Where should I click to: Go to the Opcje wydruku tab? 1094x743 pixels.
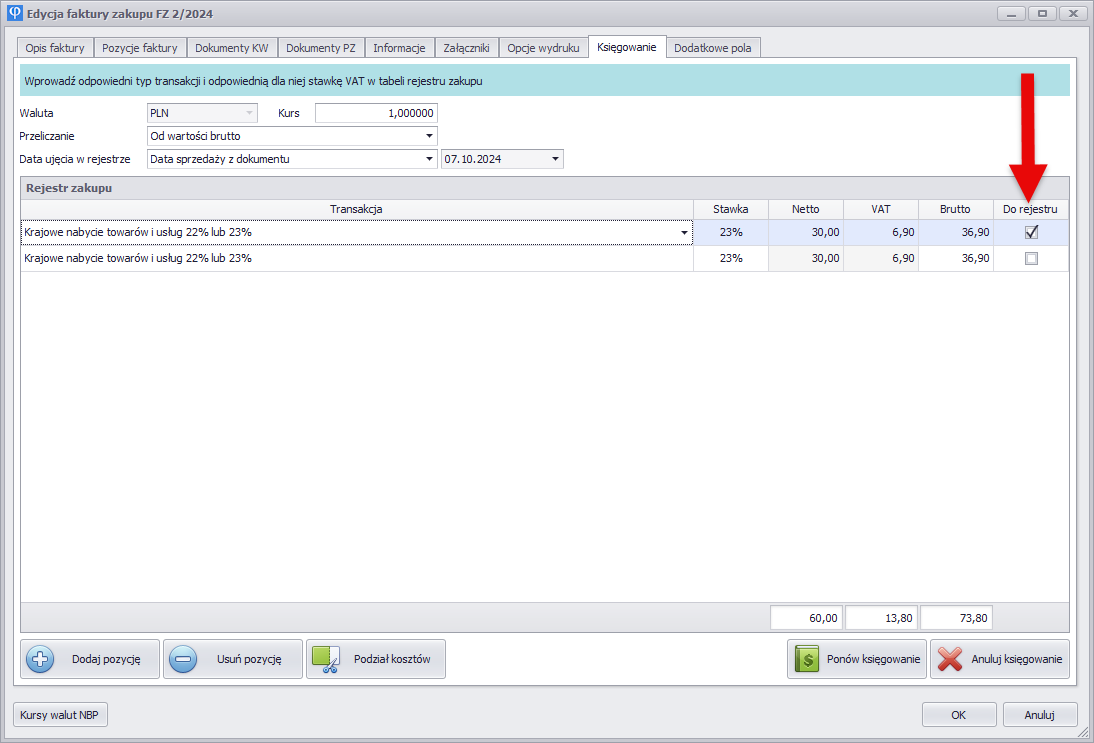(x=543, y=48)
